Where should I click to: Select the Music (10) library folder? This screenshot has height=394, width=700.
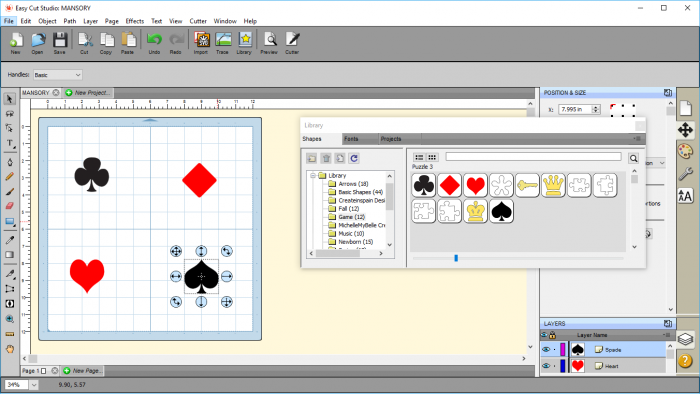click(x=351, y=233)
